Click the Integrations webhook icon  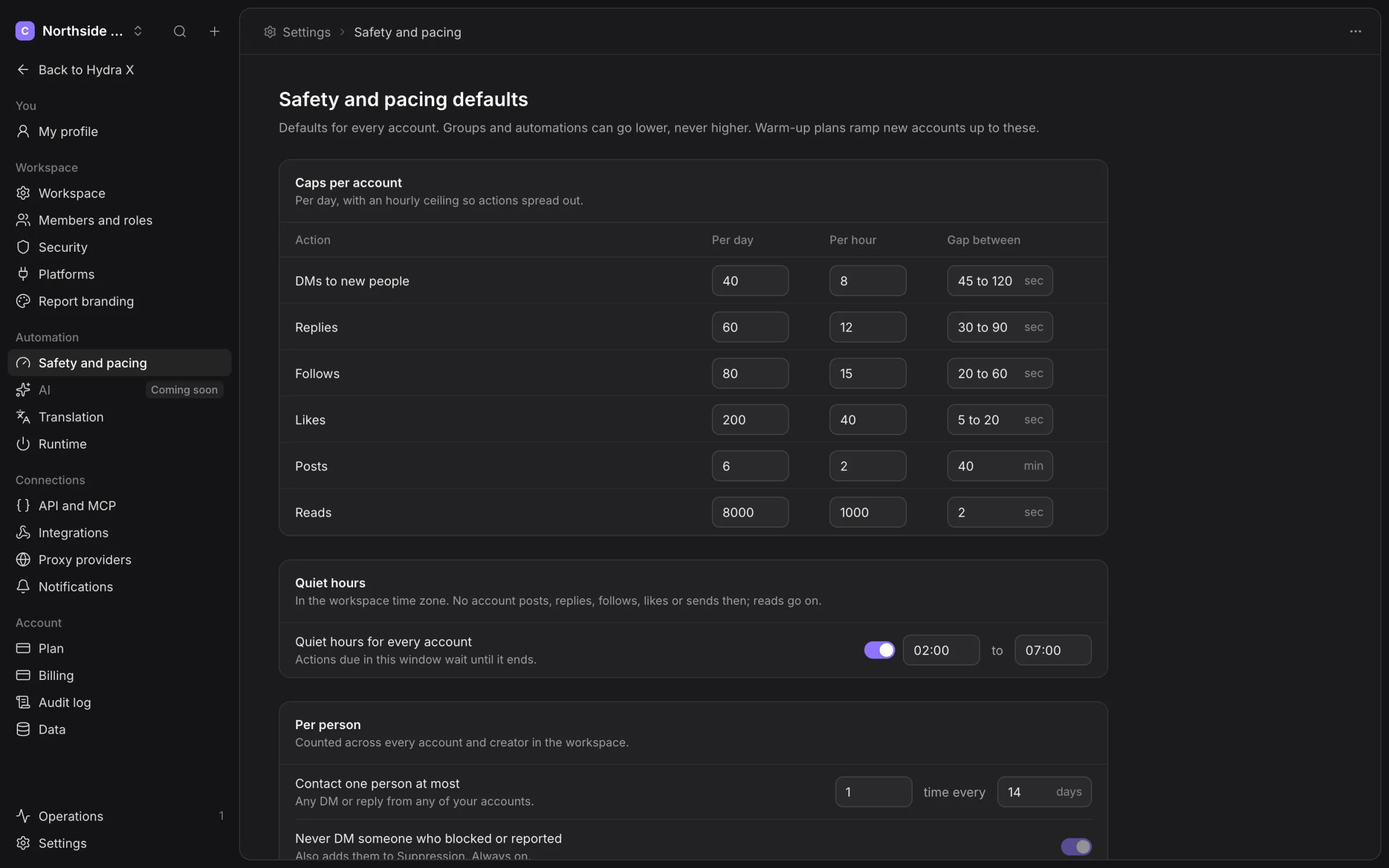(23, 532)
